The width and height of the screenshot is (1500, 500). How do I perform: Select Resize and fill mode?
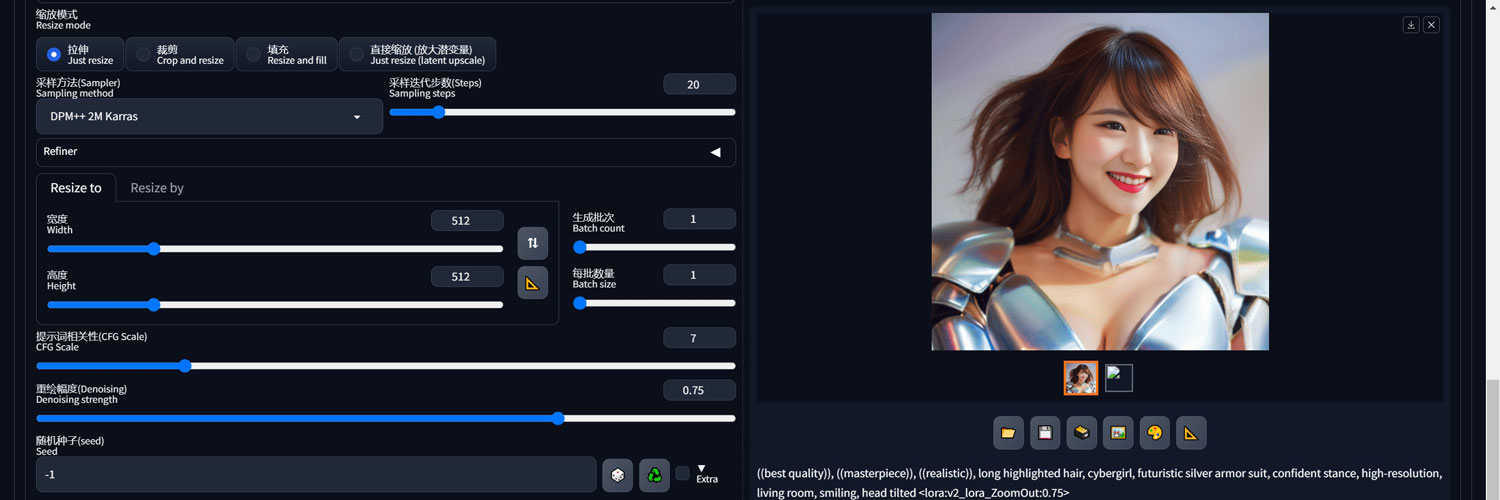click(x=286, y=54)
